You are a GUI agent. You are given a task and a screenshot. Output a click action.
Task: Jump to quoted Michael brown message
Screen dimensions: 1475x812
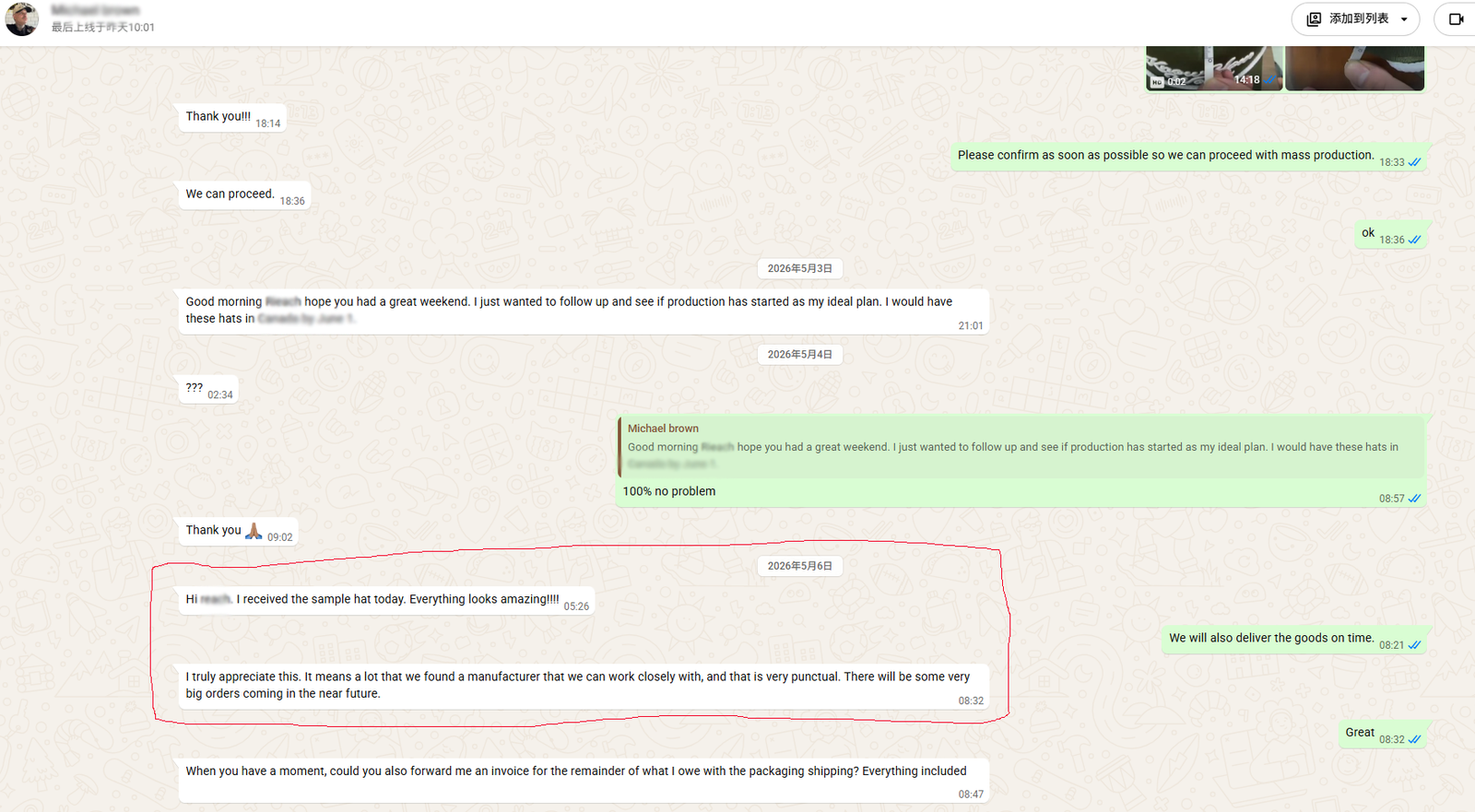[1021, 446]
